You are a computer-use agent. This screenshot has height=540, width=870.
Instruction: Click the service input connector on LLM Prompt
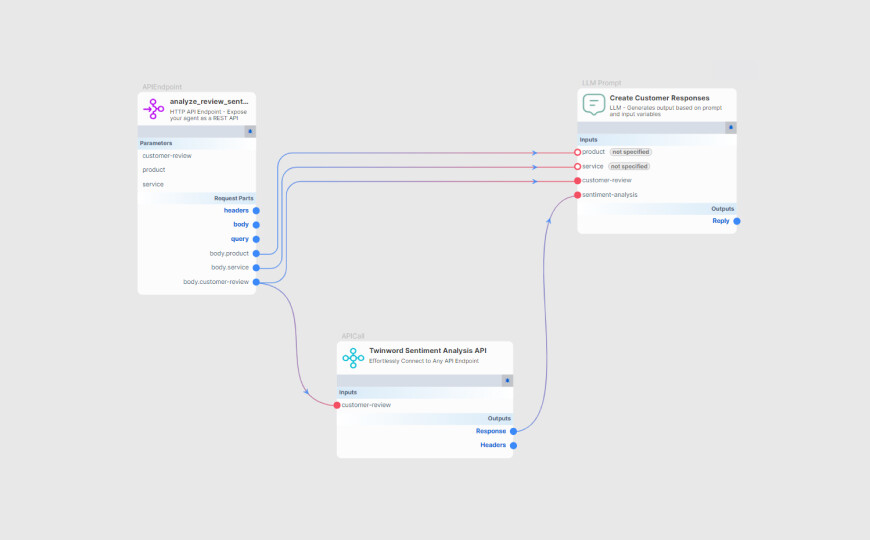[578, 166]
